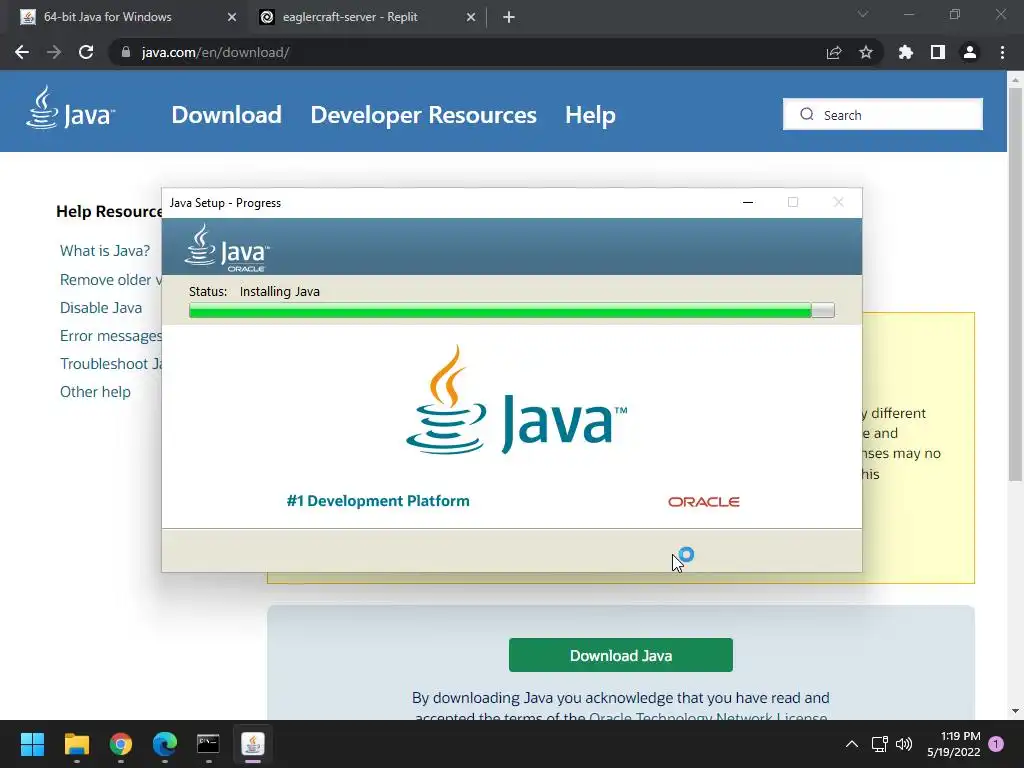This screenshot has width=1024, height=768.
Task: Open the Windows Start menu
Action: [x=32, y=744]
